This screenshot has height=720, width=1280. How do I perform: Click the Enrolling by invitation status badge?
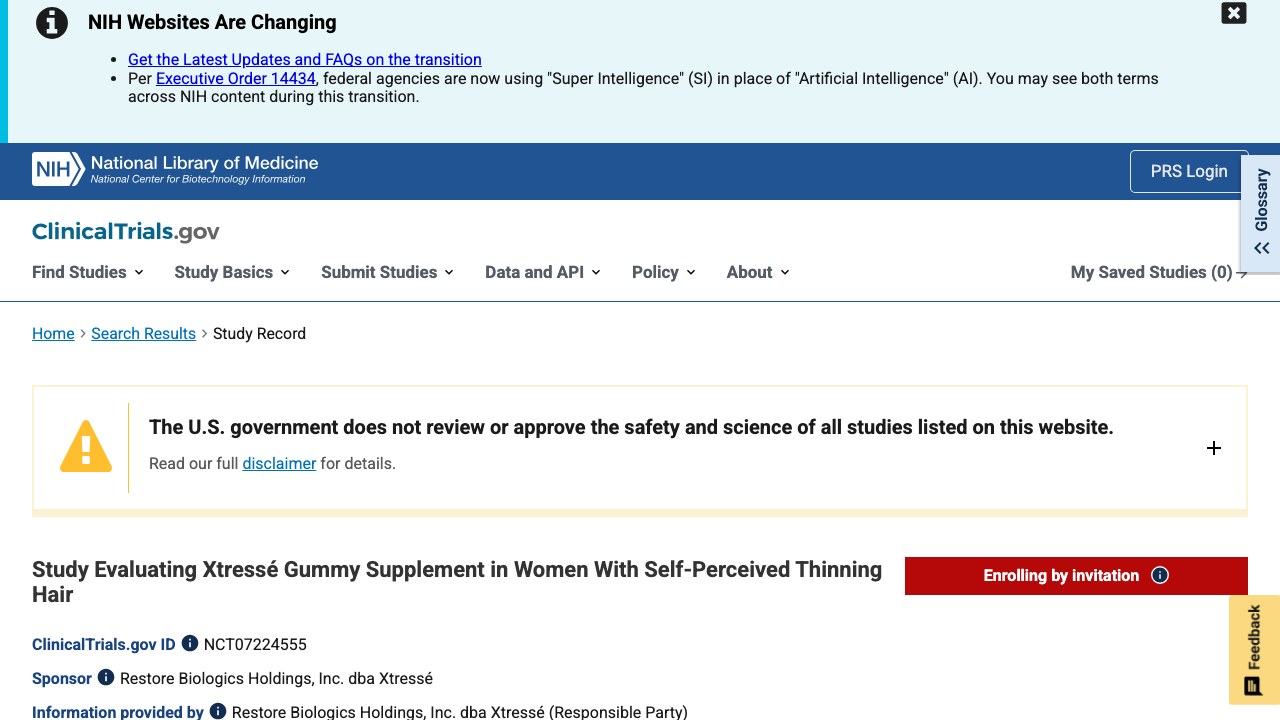point(1076,575)
